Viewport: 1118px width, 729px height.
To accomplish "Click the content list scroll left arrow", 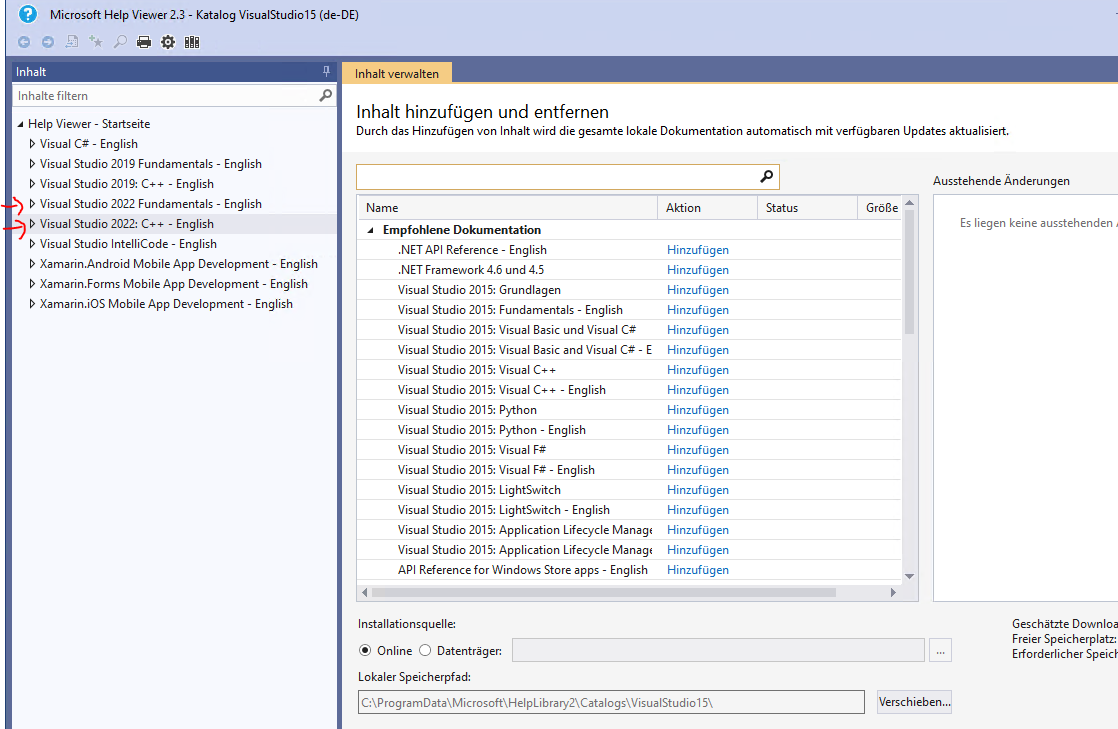I will pos(364,592).
